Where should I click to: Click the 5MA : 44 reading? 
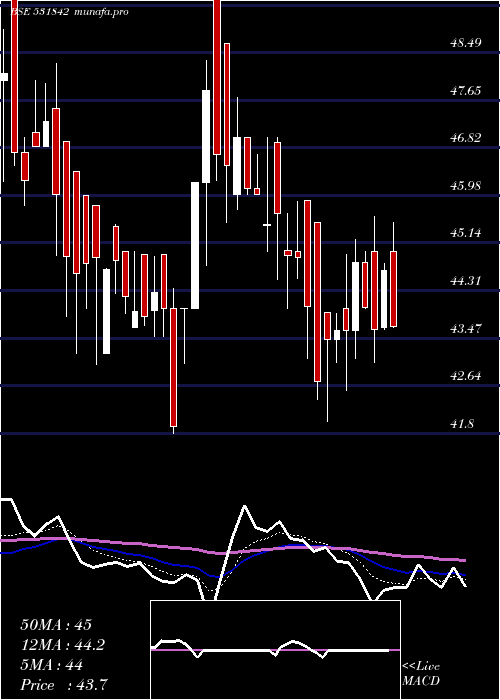(x=51, y=665)
